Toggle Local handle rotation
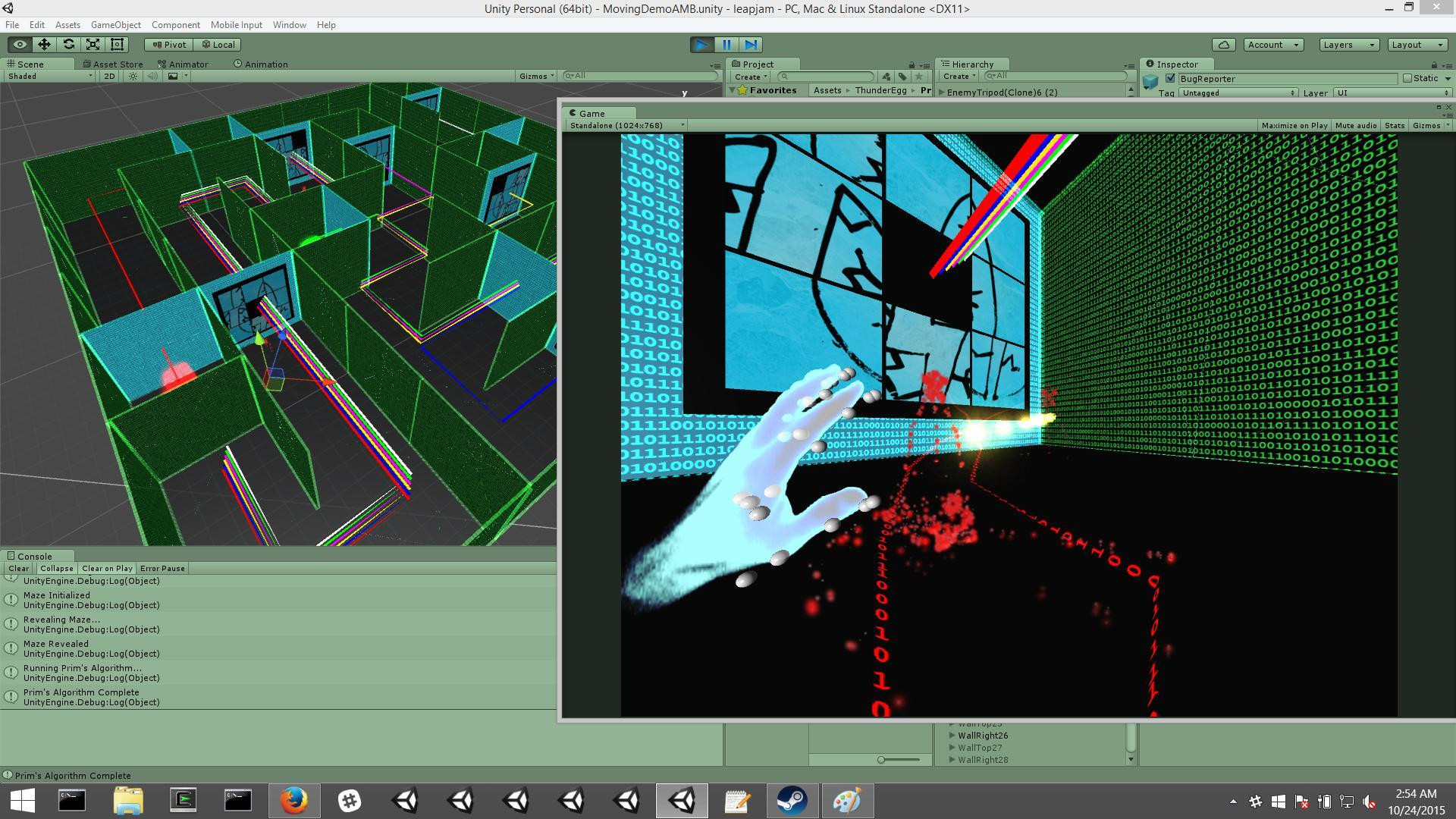Viewport: 1456px width, 819px height. tap(218, 45)
